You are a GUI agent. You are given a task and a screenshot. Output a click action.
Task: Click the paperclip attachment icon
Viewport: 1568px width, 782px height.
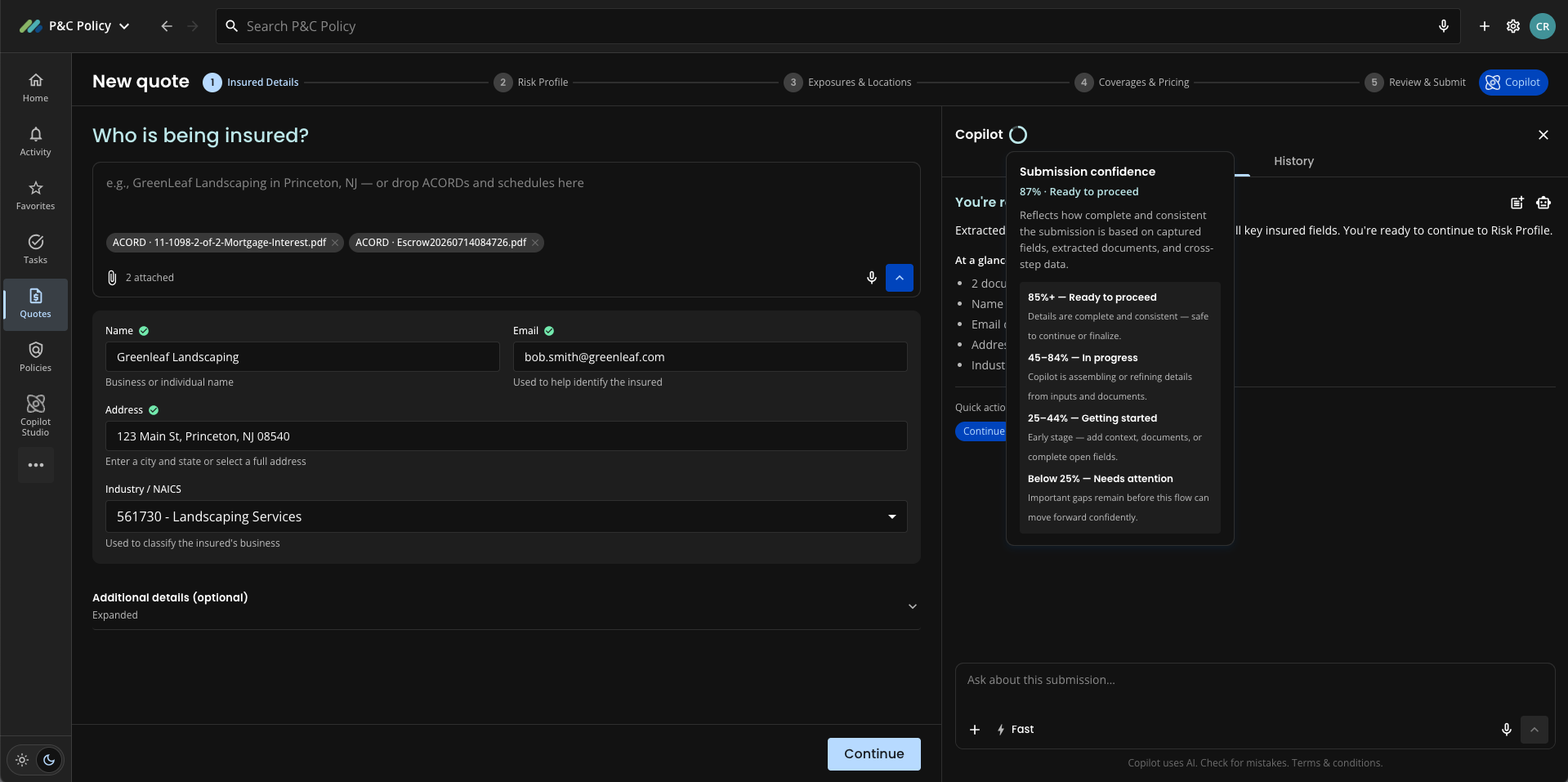pos(112,278)
